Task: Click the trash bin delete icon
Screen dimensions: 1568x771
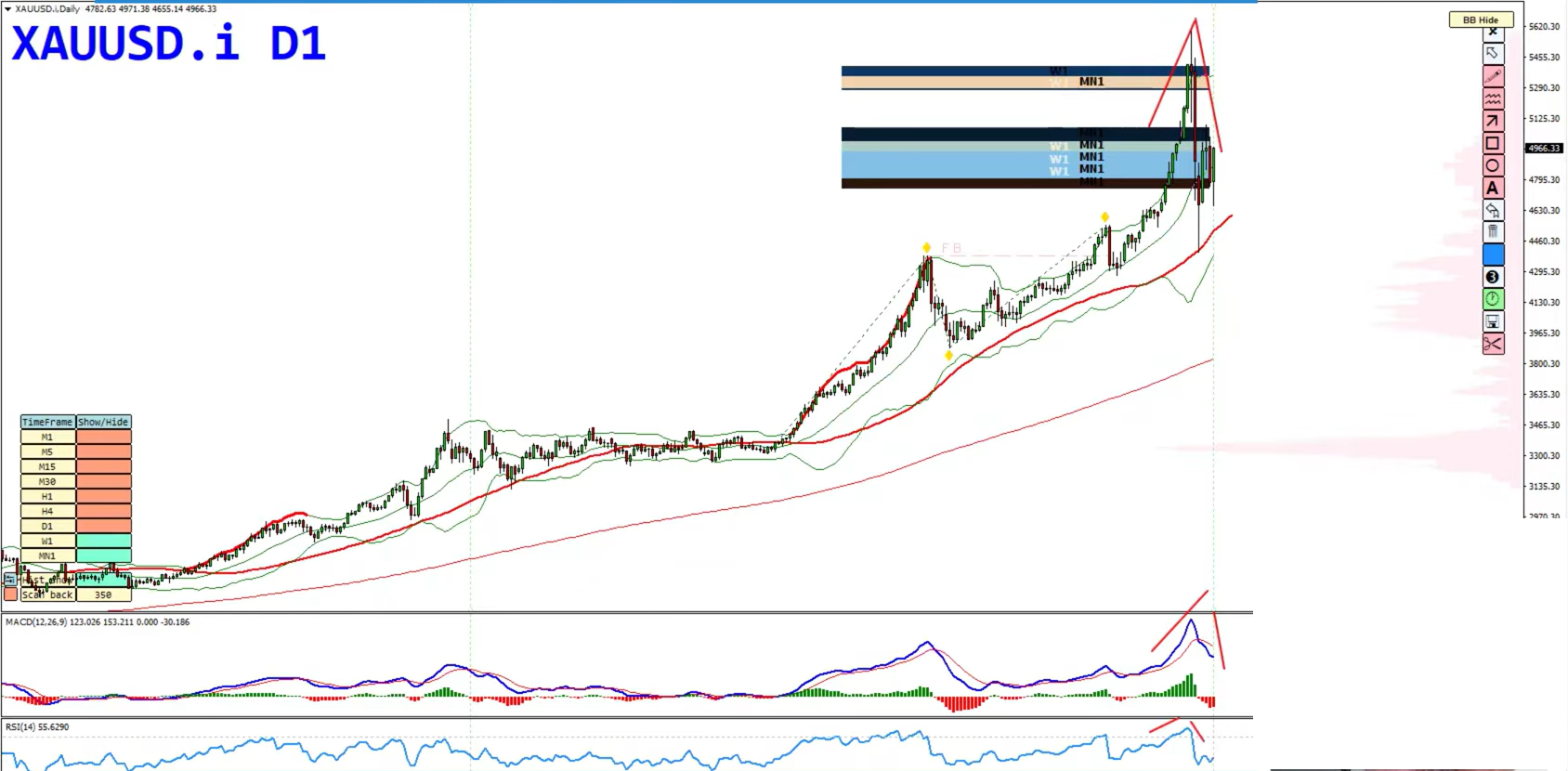Action: [1493, 232]
